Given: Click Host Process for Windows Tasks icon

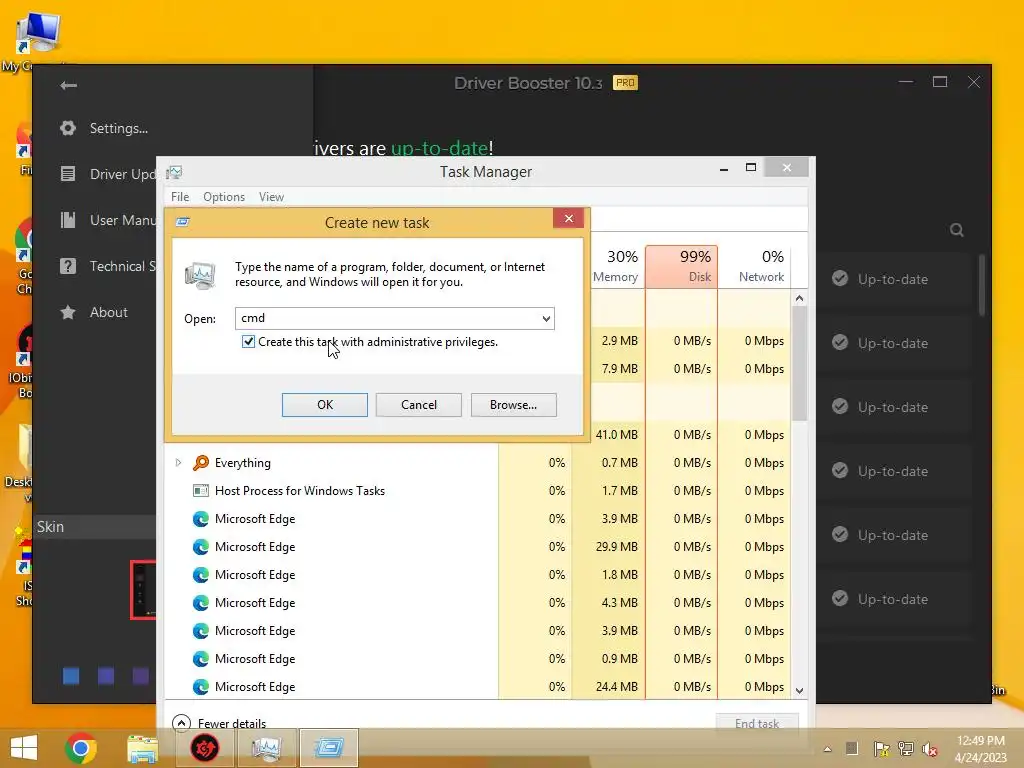Looking at the screenshot, I should [200, 490].
